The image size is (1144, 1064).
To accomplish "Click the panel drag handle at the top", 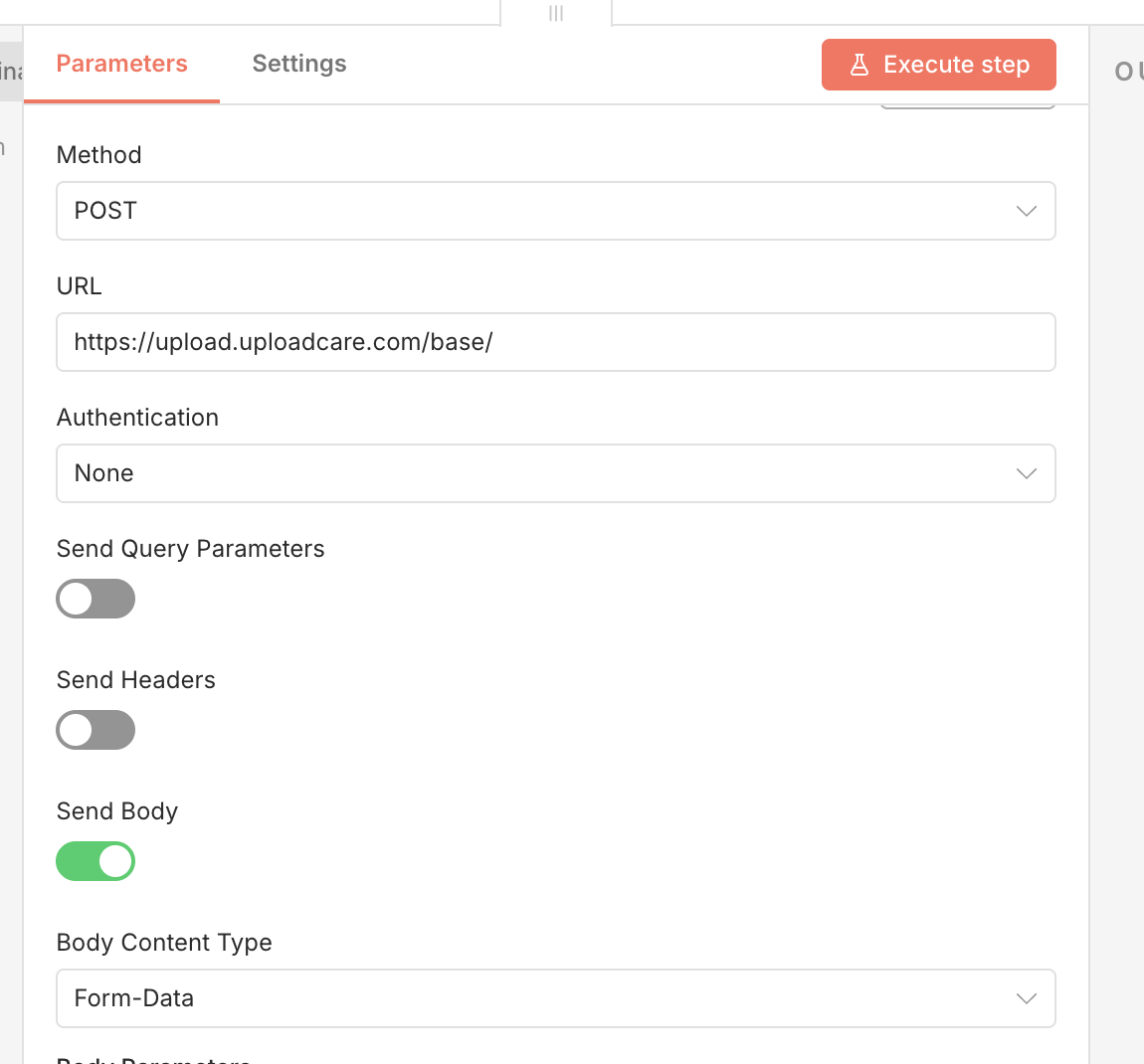I will coord(555,13).
